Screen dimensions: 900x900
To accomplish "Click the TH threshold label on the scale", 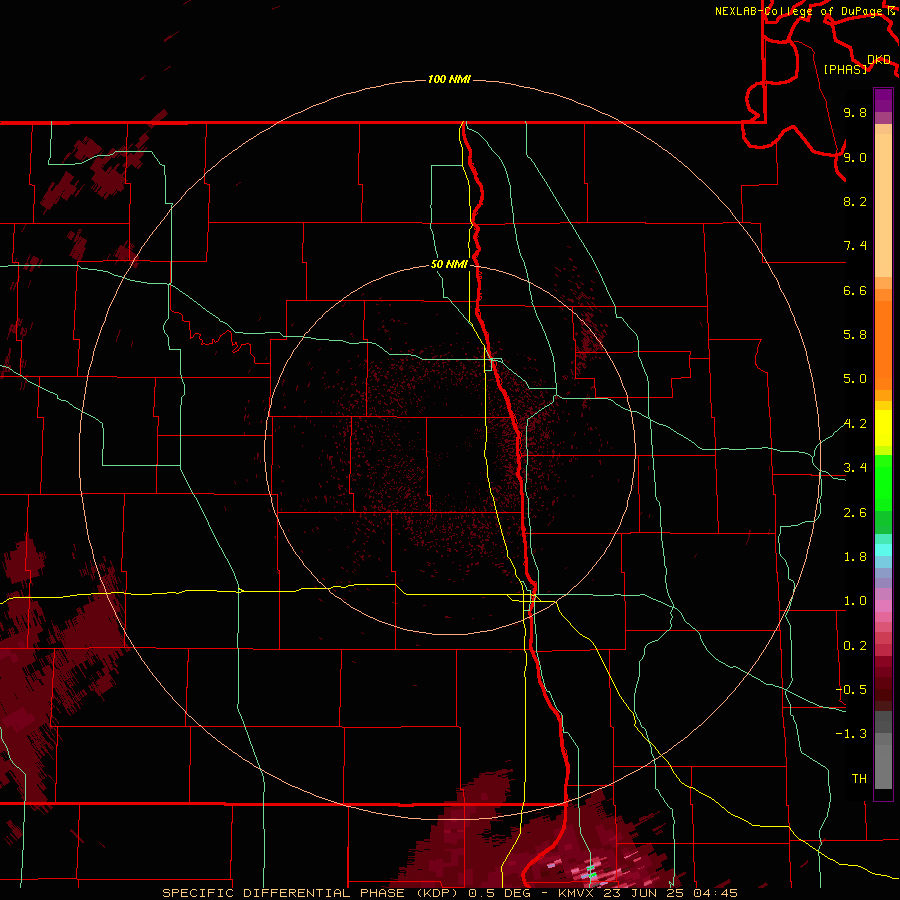I will [859, 779].
